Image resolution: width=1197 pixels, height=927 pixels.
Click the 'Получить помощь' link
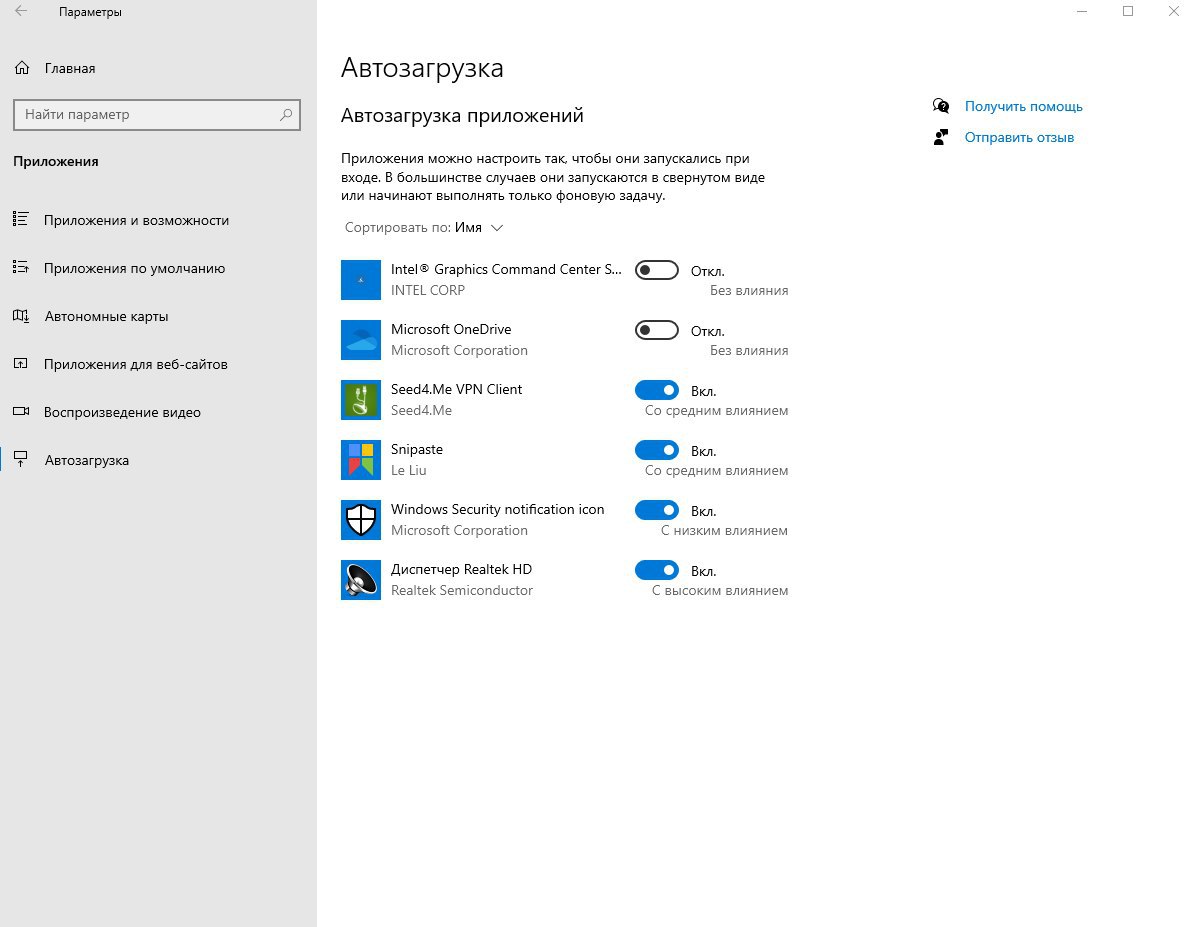(x=1023, y=106)
